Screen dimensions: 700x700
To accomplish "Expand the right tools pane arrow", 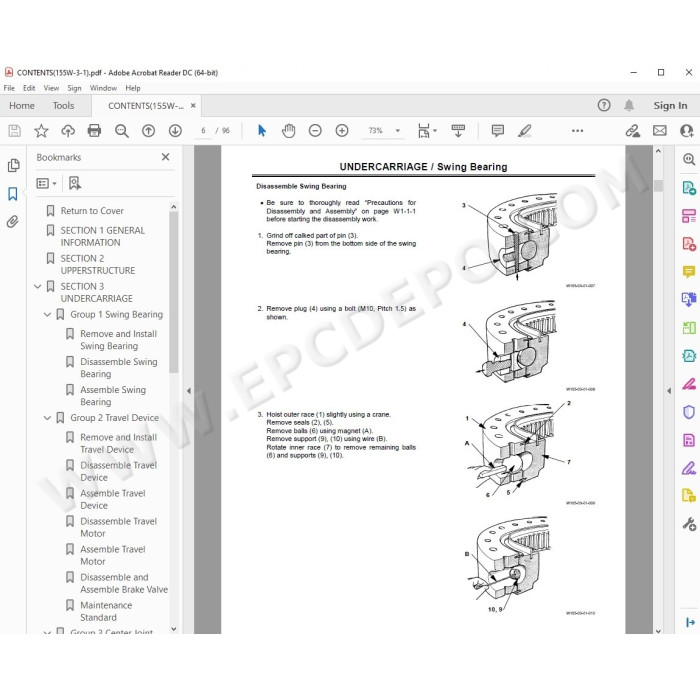I will pyautogui.click(x=690, y=622).
